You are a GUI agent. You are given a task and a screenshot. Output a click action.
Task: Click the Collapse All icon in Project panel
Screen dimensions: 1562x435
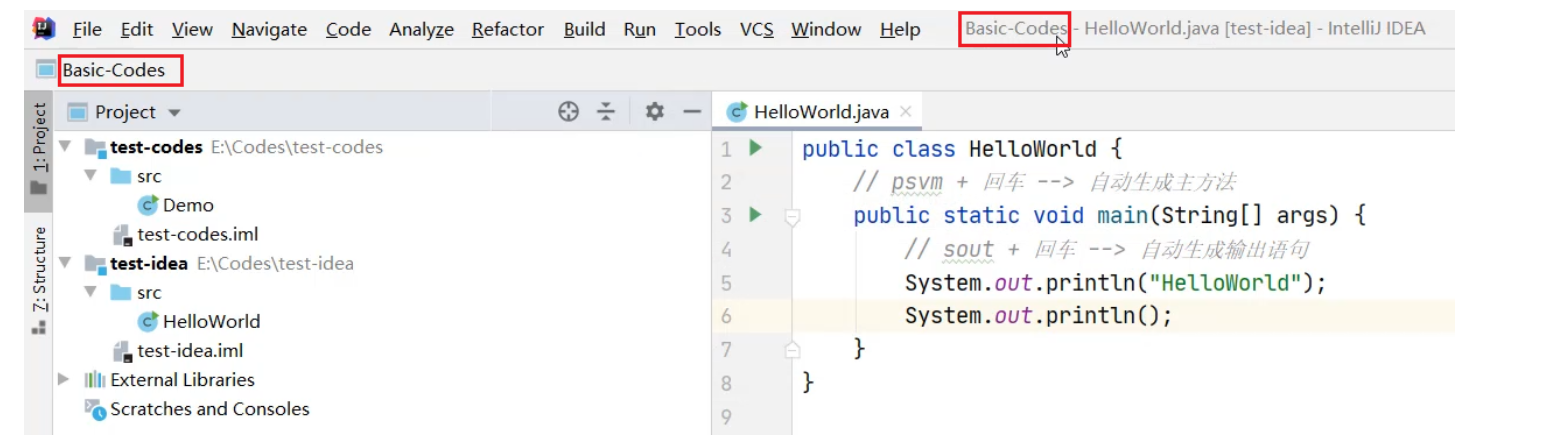point(605,112)
